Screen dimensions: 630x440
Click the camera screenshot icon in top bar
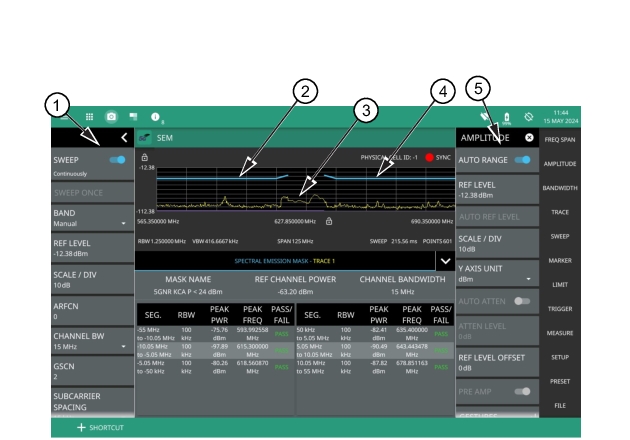coord(112,117)
